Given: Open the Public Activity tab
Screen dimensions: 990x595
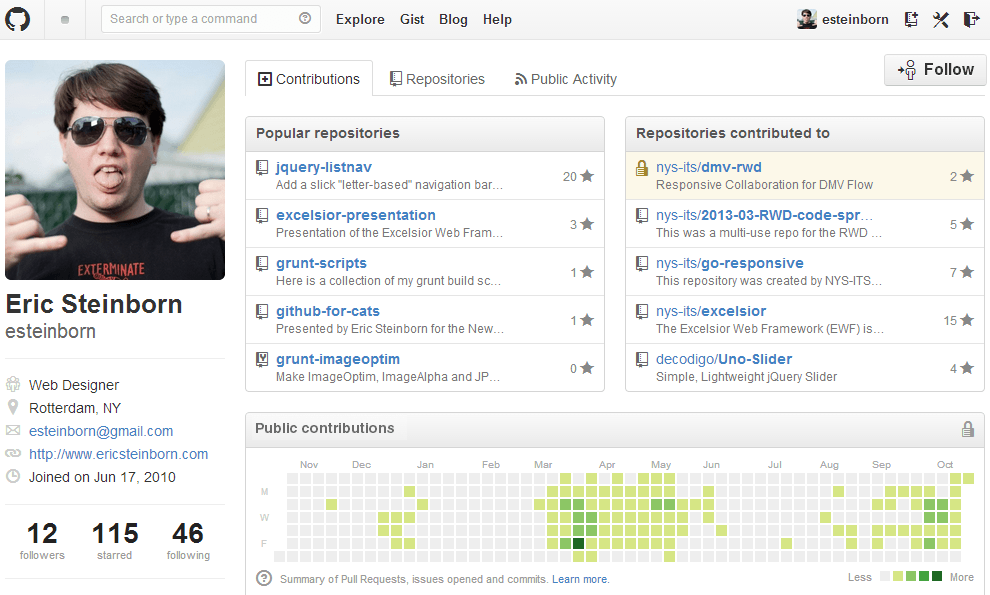Looking at the screenshot, I should tap(565, 79).
